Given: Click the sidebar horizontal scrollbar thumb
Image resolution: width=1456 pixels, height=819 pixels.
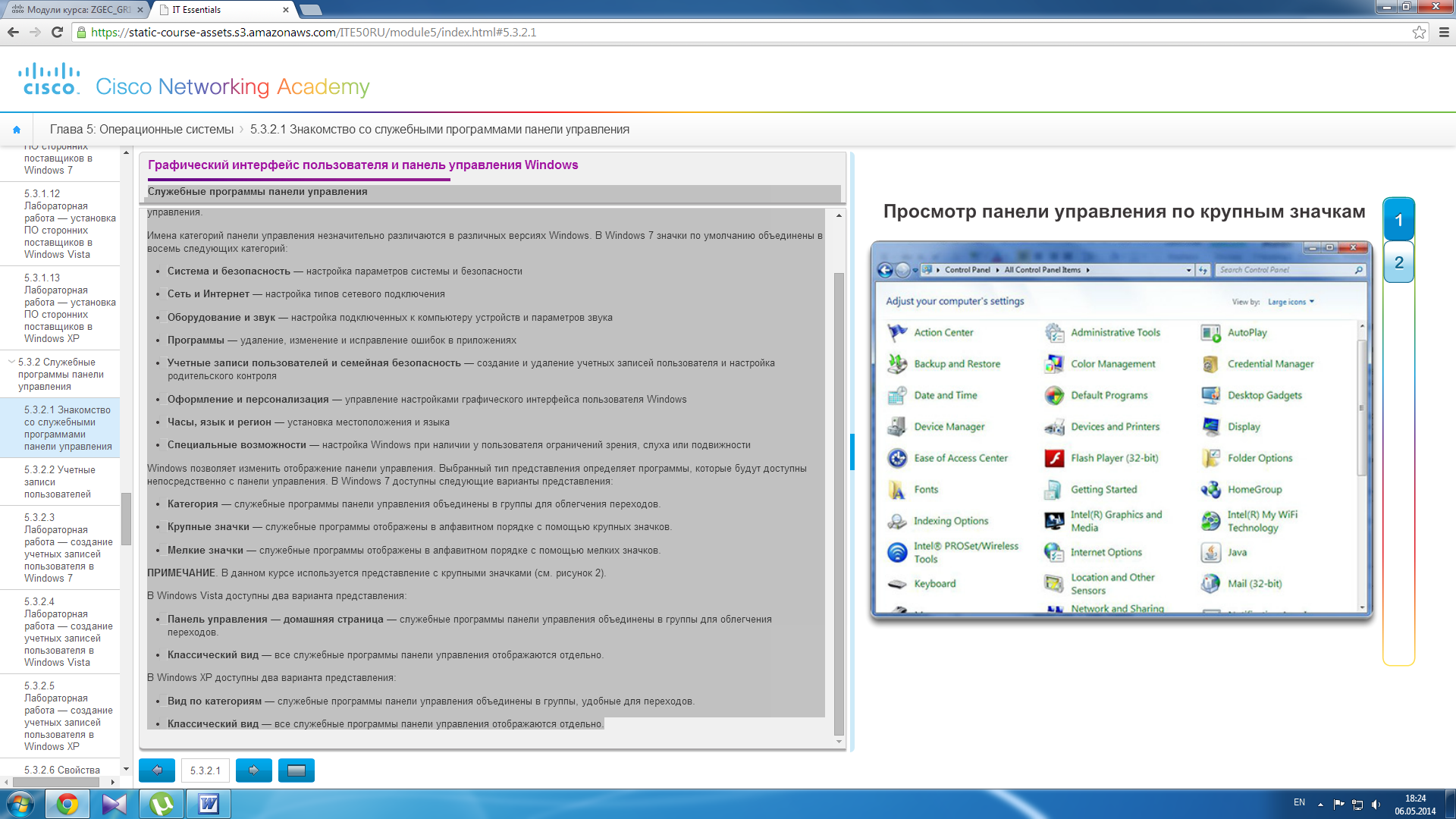Looking at the screenshot, I should 55,782.
